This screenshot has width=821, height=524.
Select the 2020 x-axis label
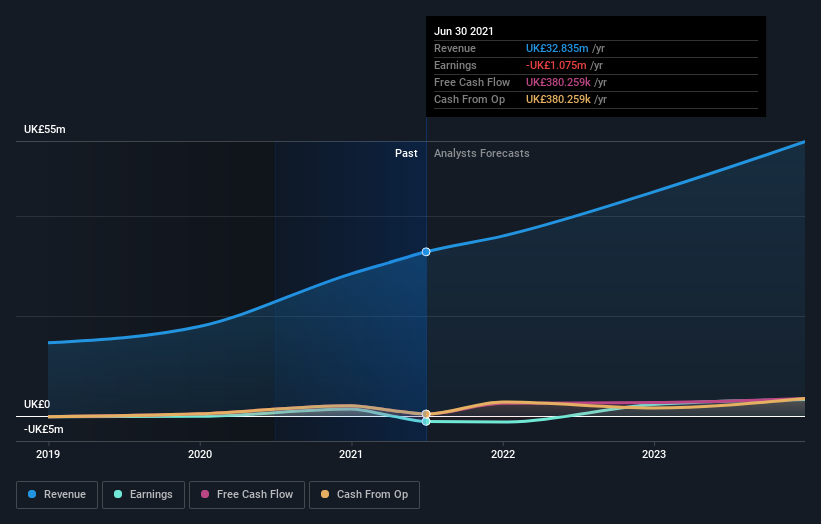[200, 454]
